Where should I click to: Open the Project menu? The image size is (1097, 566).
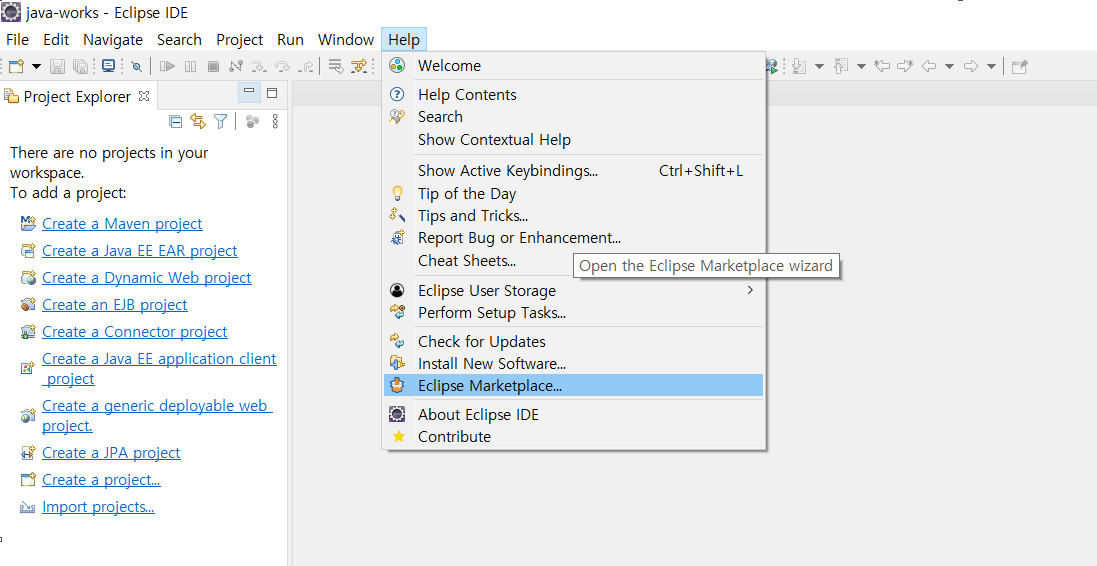pyautogui.click(x=239, y=40)
